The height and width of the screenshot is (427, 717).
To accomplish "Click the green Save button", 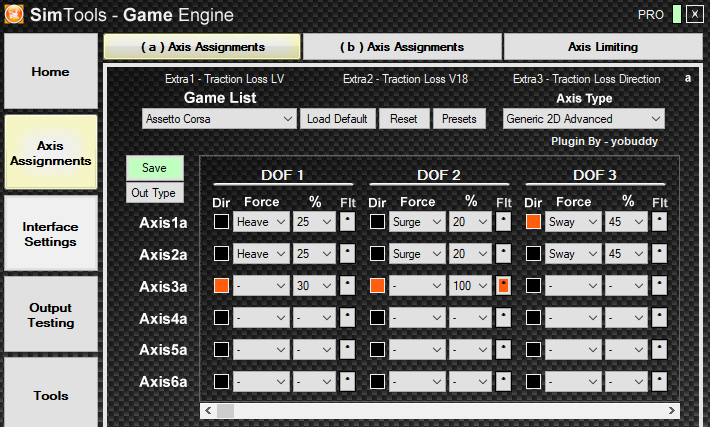I will (x=154, y=168).
